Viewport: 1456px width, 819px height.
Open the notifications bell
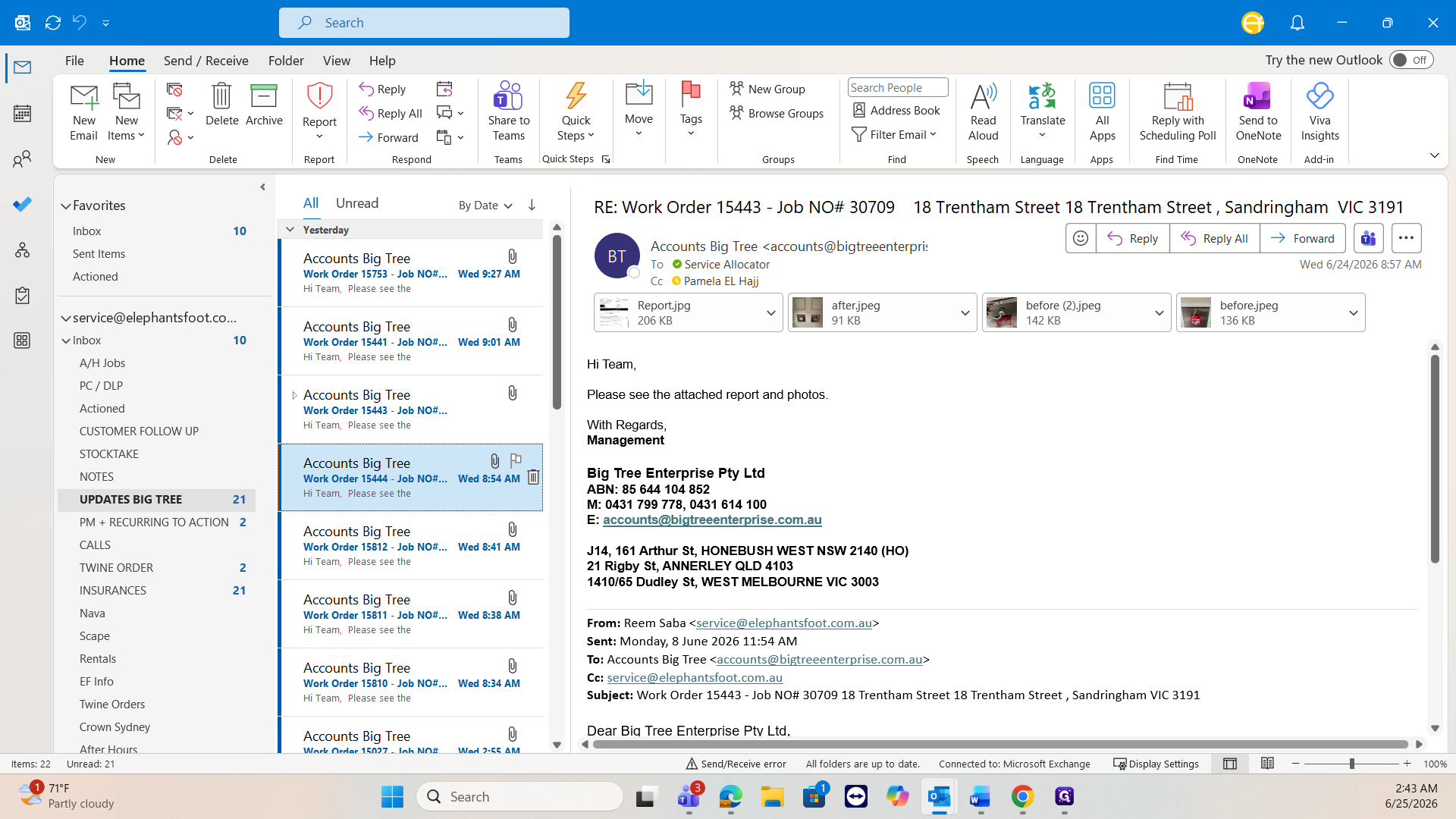coord(1298,23)
